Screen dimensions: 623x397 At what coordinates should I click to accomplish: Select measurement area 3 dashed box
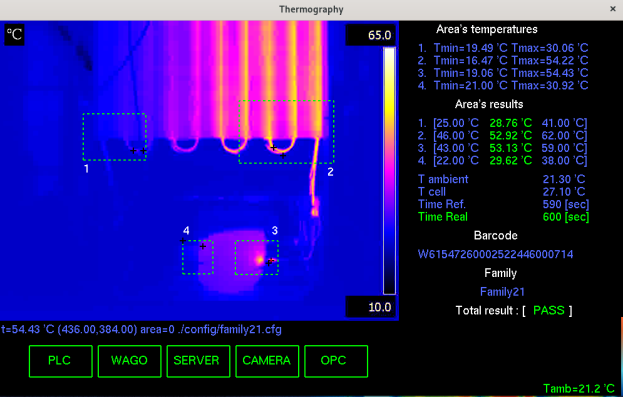coord(257,257)
